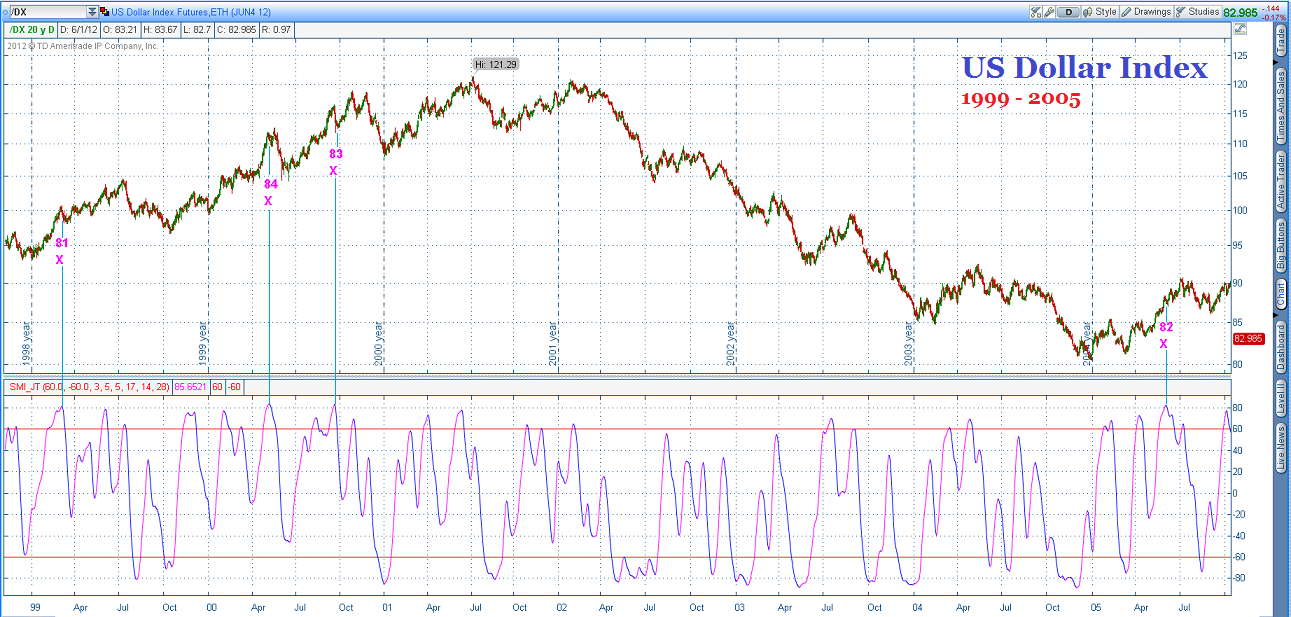Screen dimensions: 1291x617
Task: Click the O: 83.21 open value
Action: [120, 30]
